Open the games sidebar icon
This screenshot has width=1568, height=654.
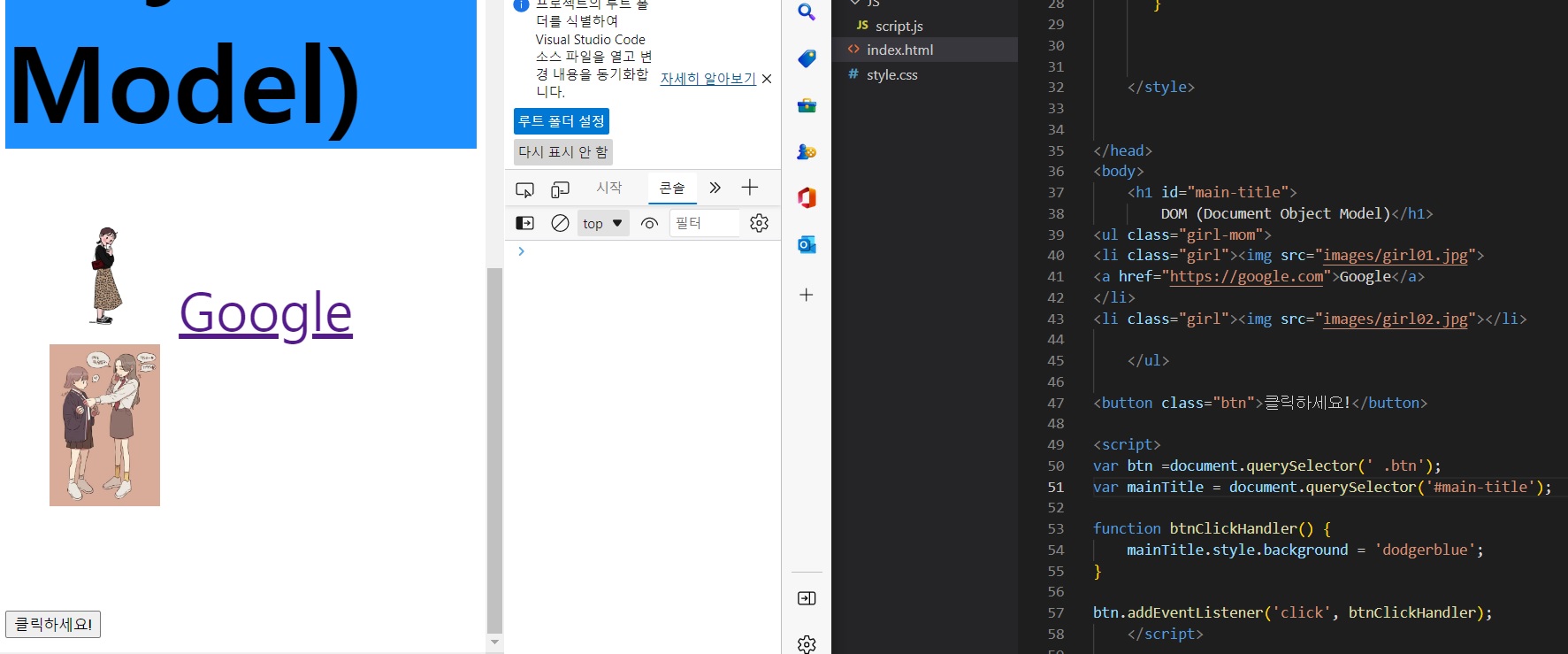point(807,151)
